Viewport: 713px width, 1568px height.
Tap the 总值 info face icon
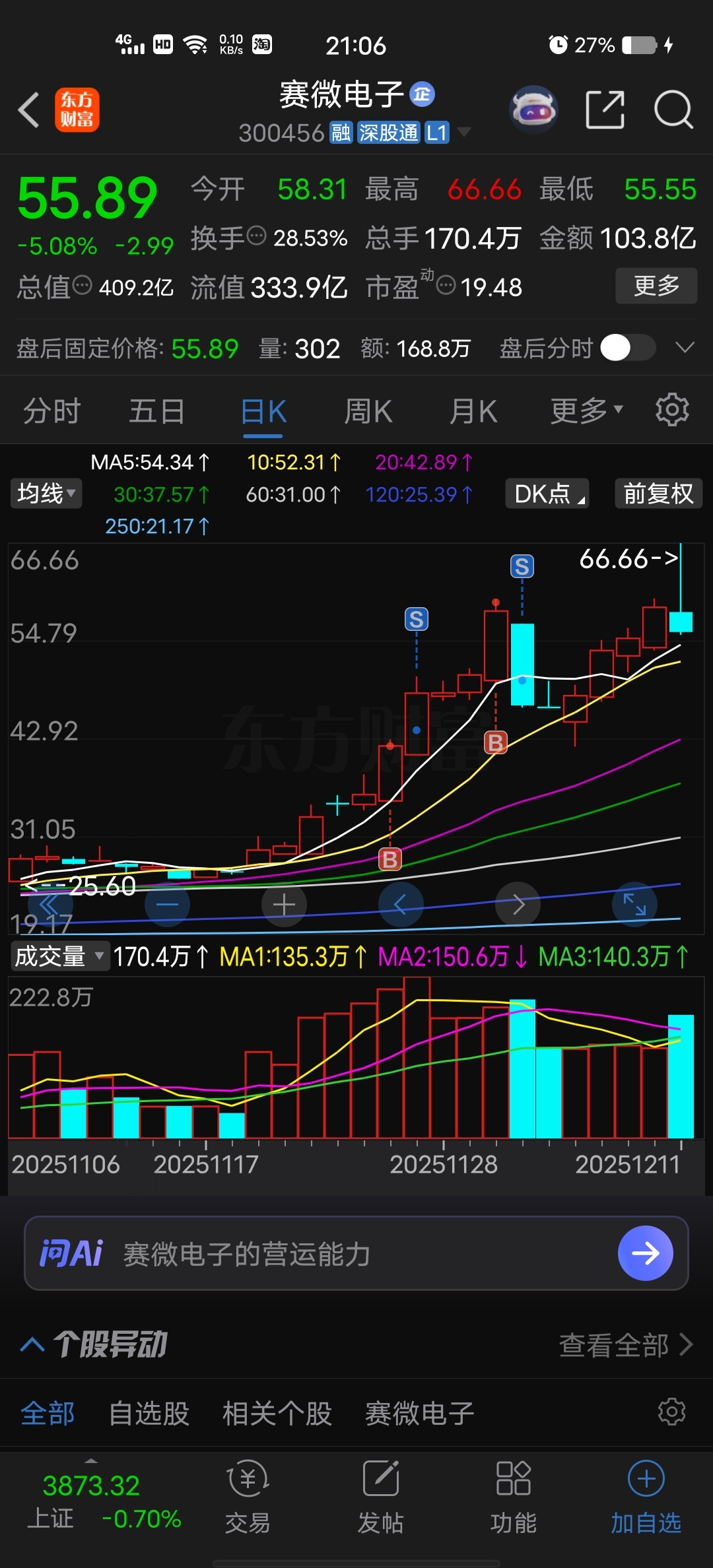click(82, 286)
